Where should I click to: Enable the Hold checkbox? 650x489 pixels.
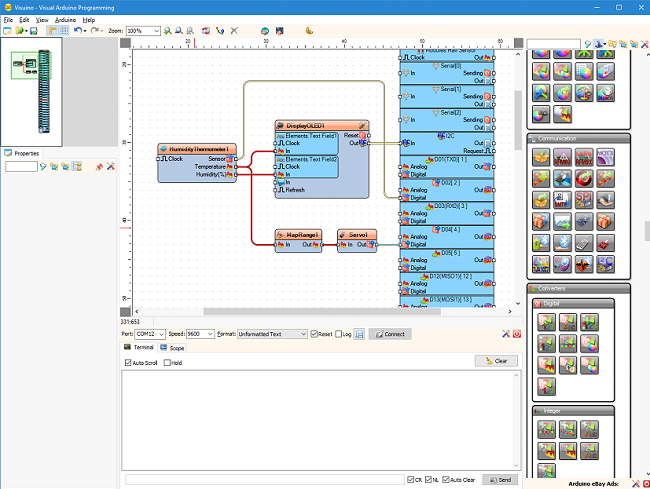[167, 363]
